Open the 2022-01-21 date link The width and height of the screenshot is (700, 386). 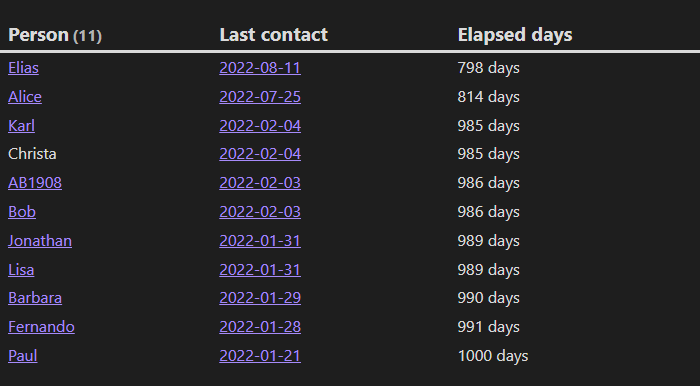click(260, 356)
